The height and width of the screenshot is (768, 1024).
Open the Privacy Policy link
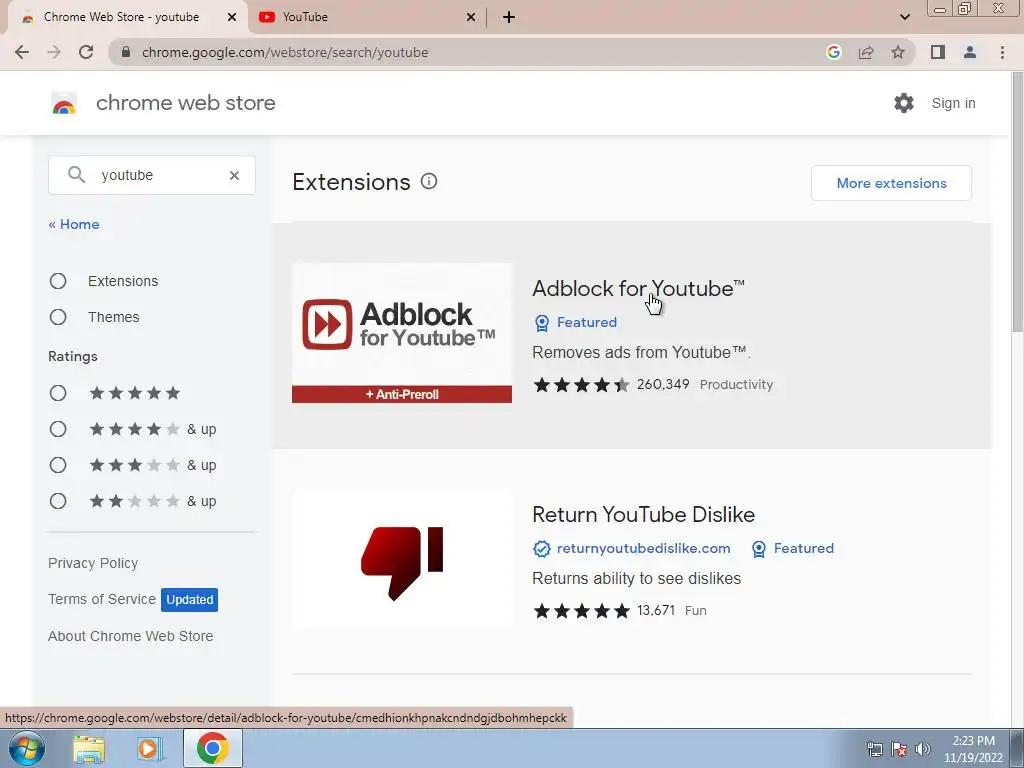(x=93, y=563)
